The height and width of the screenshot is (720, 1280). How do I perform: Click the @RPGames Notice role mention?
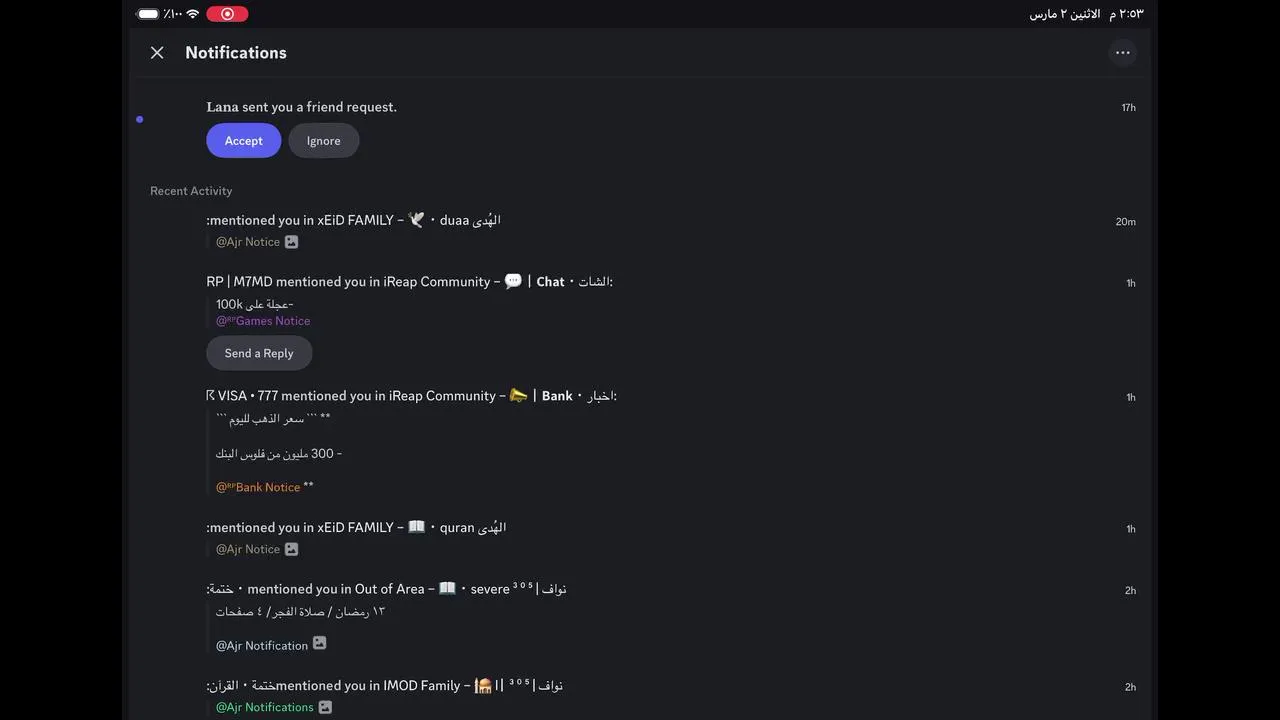tap(263, 321)
